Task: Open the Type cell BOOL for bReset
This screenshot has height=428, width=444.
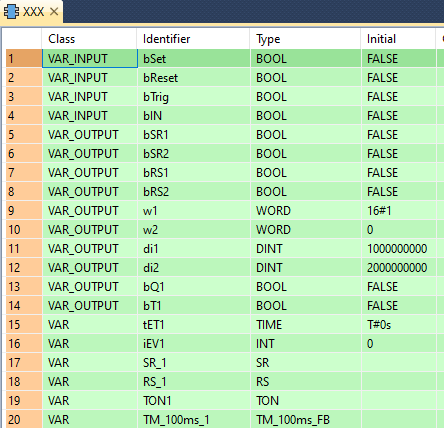Action: [306, 78]
